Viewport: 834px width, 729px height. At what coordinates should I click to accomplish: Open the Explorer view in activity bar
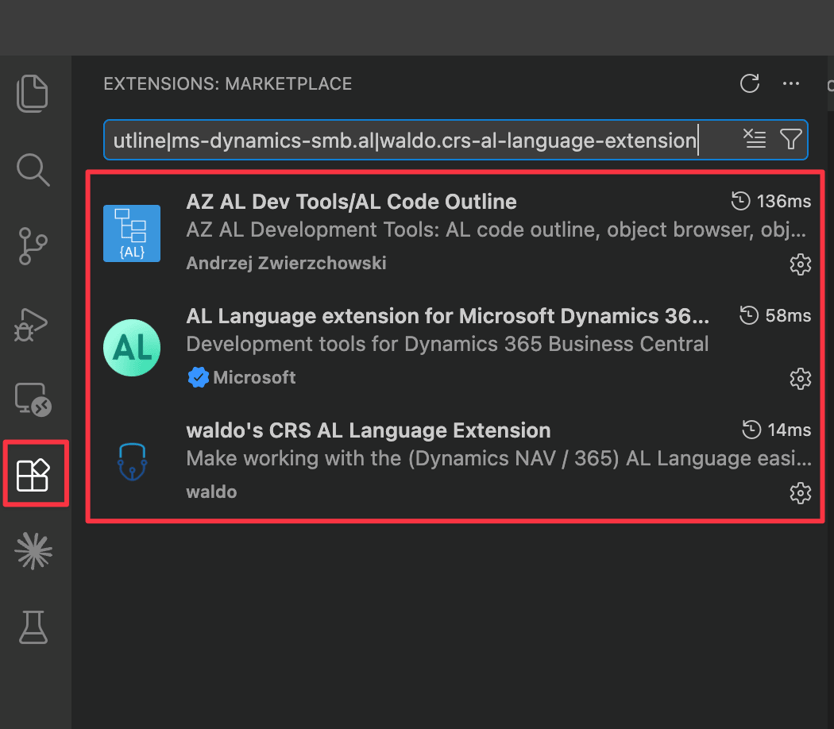(32, 94)
